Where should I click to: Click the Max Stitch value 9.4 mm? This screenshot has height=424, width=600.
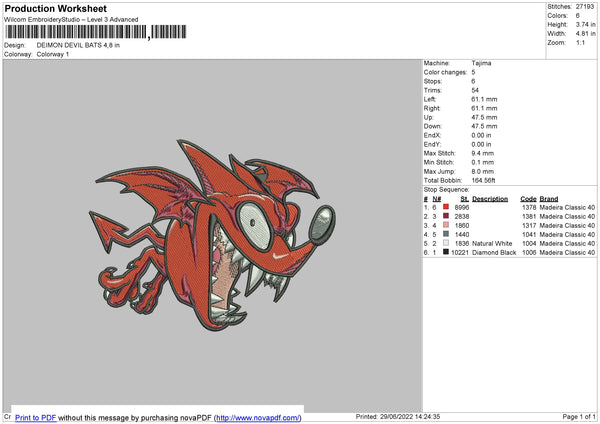tap(483, 153)
